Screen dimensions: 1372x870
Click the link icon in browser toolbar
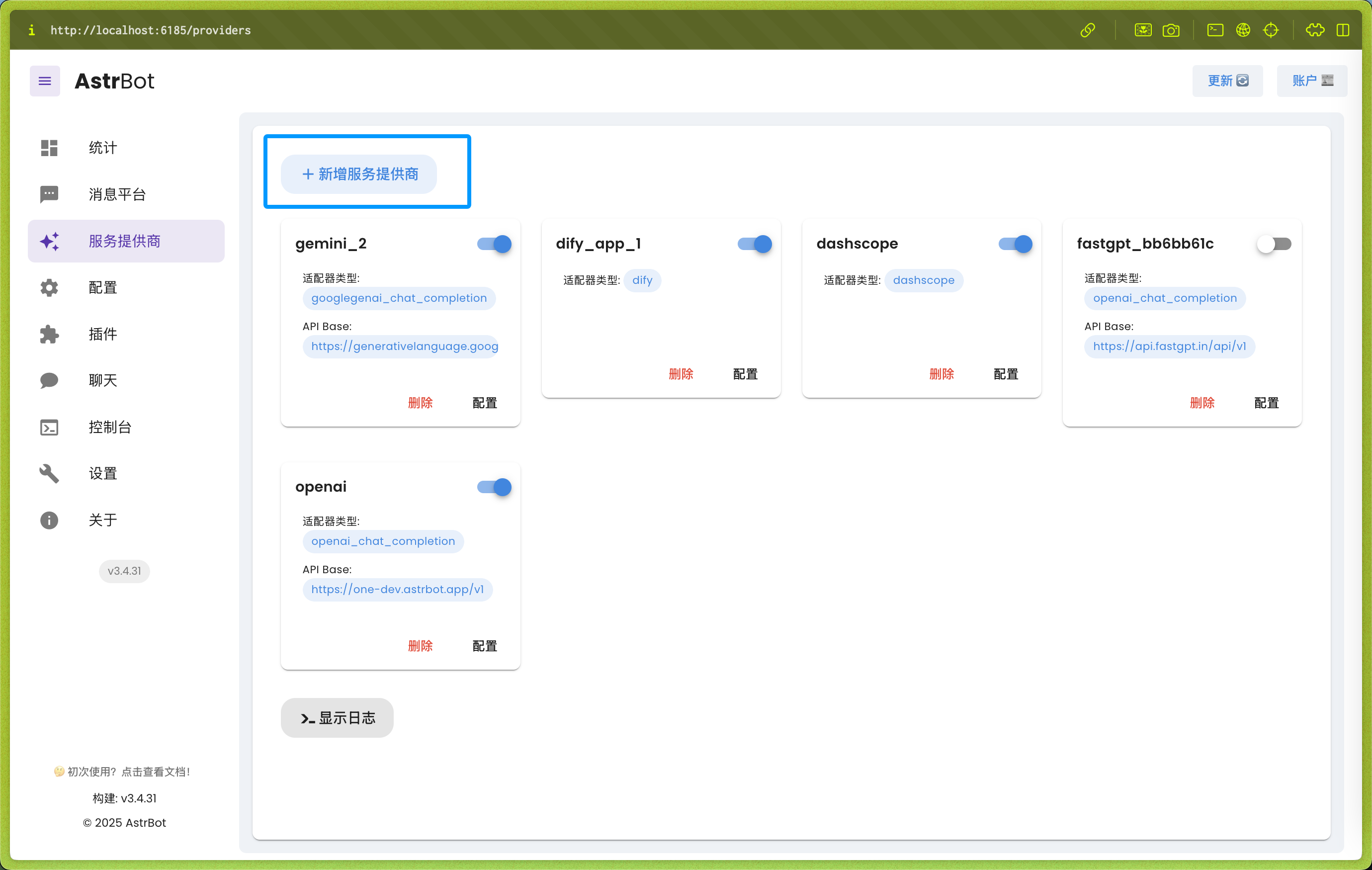(x=1087, y=30)
